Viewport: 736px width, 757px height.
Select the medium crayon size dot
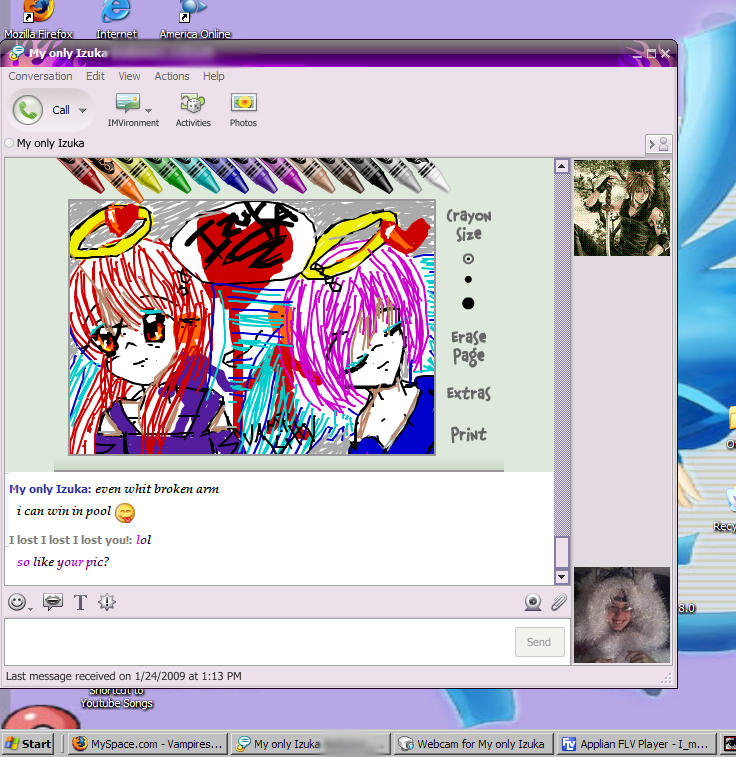coord(468,280)
